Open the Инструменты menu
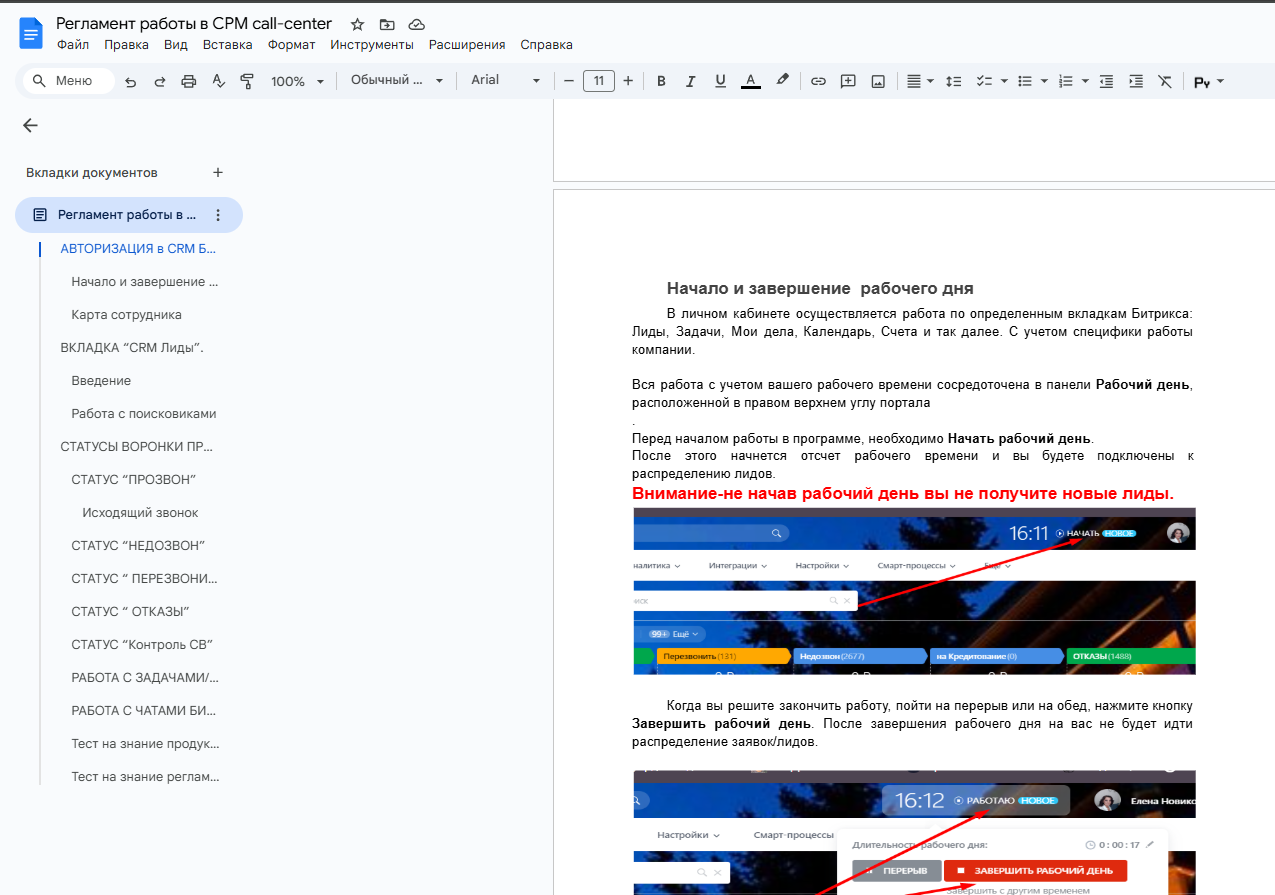The image size is (1275, 895). coord(372,45)
